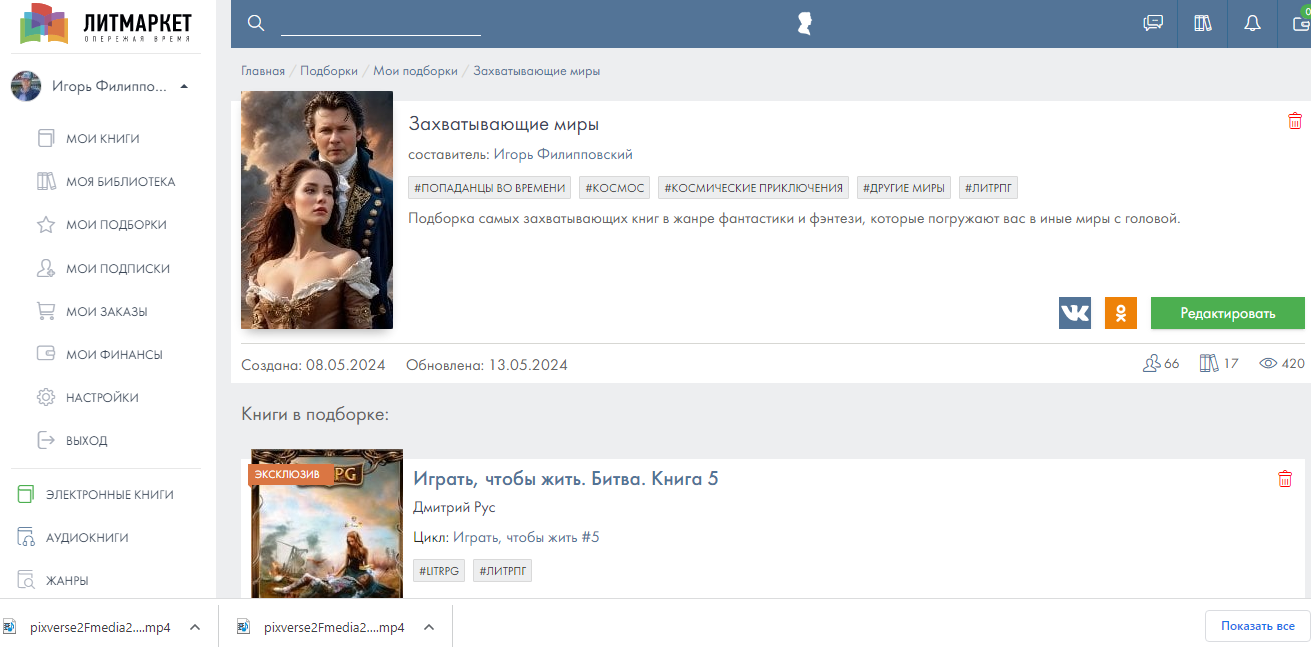Screen dimensions: 1311x647
Task: Click Показать все downloads button
Action: (1257, 626)
